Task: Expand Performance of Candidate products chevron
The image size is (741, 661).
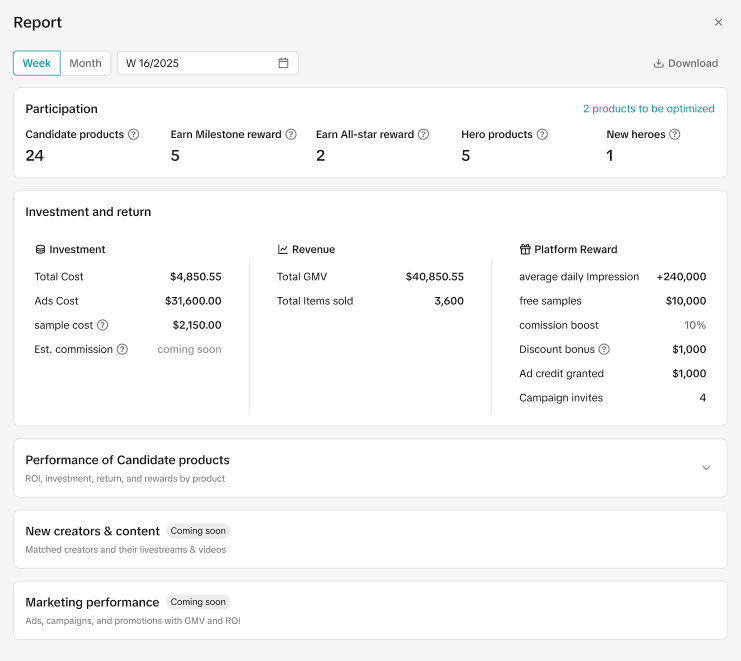Action: pyautogui.click(x=706, y=468)
